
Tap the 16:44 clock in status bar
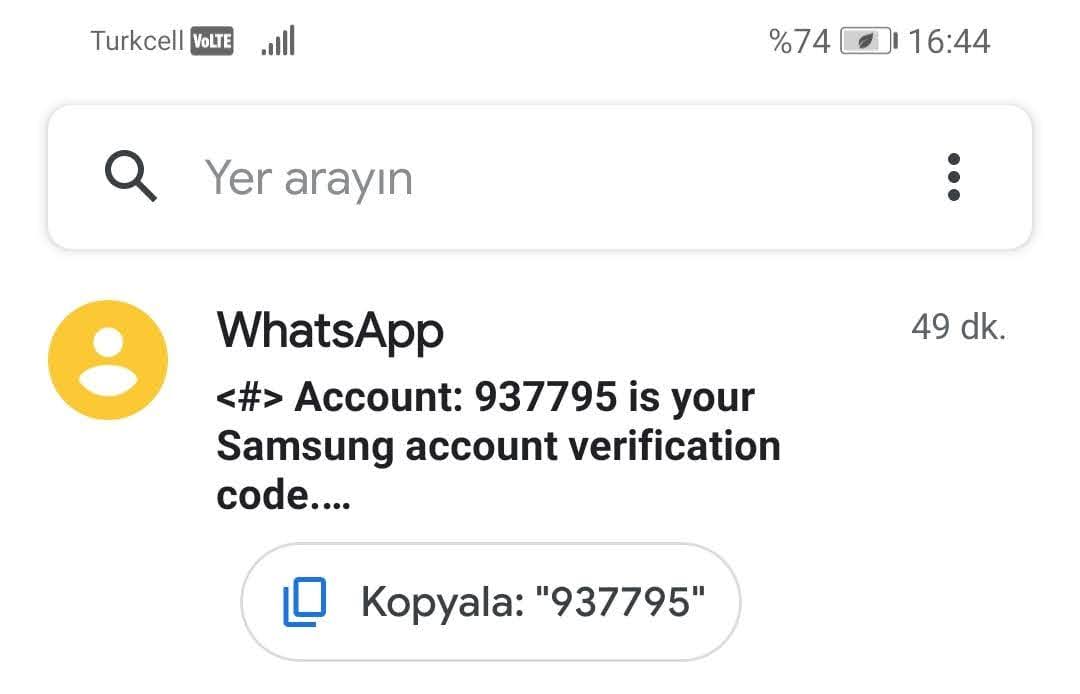pos(949,41)
